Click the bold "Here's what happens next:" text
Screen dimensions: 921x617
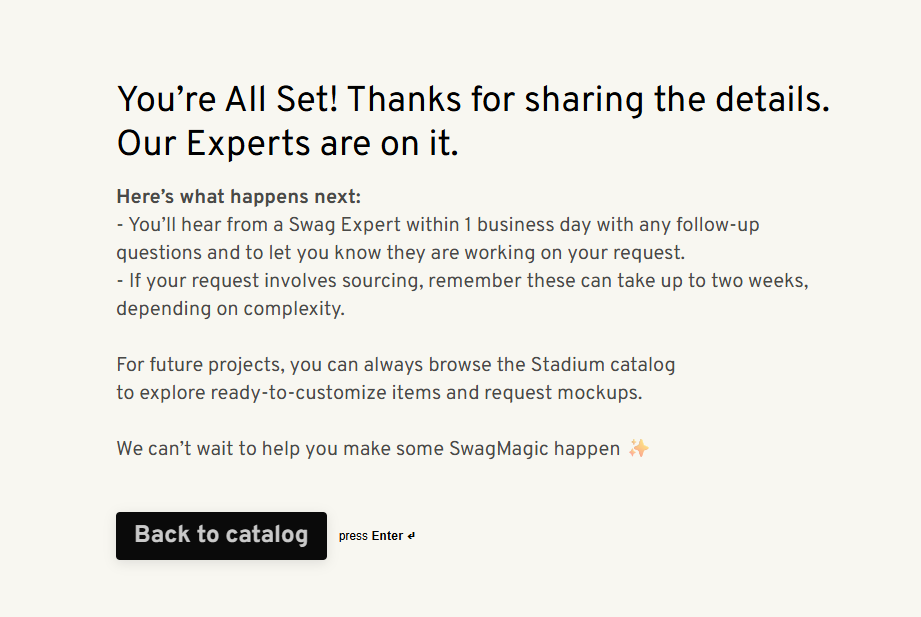[238, 197]
